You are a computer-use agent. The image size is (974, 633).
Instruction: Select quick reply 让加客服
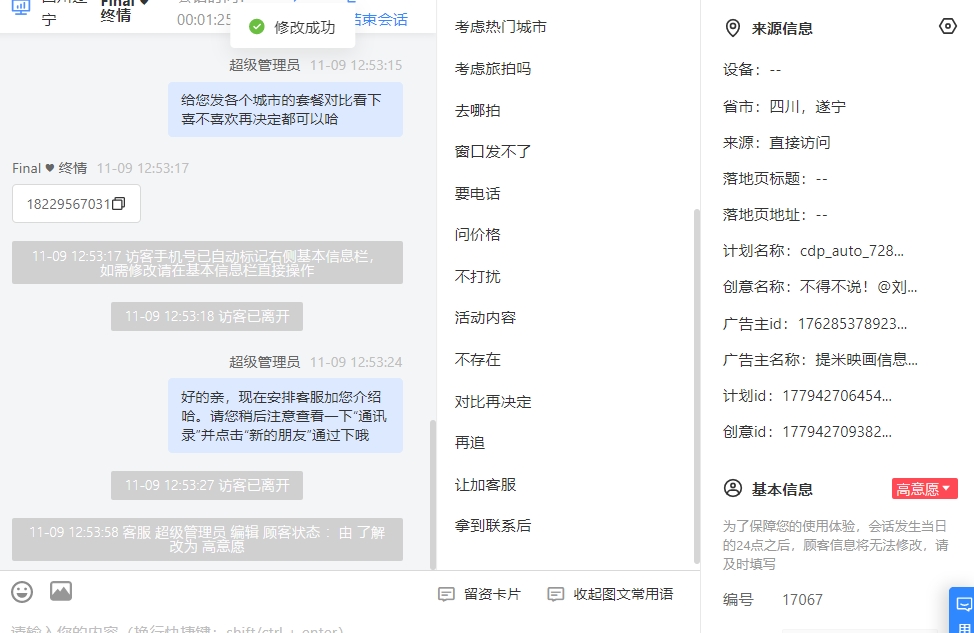point(486,485)
